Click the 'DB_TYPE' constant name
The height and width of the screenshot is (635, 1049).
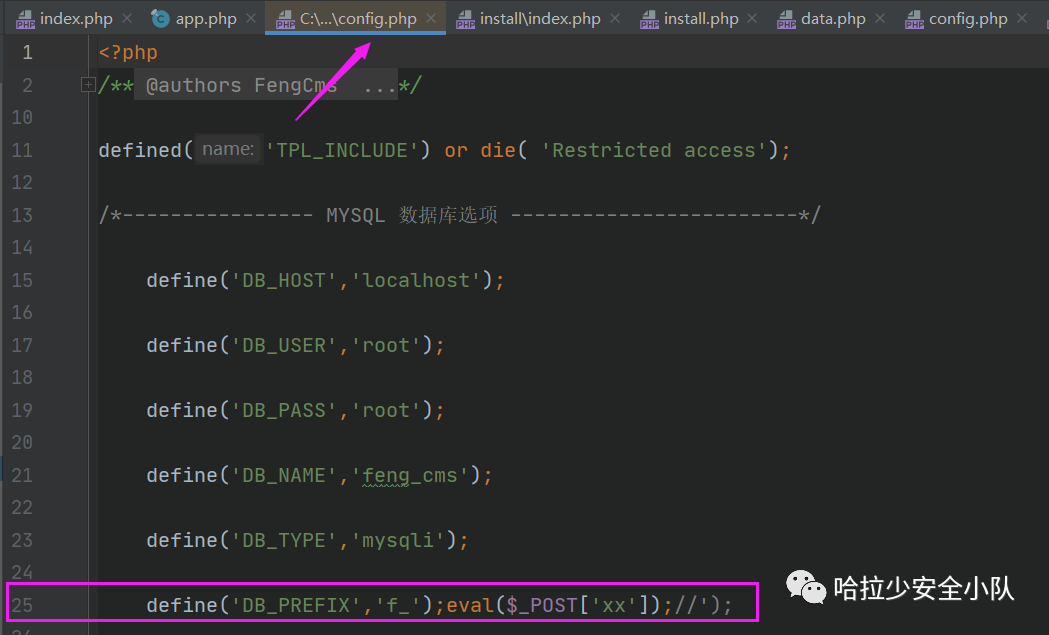(284, 540)
